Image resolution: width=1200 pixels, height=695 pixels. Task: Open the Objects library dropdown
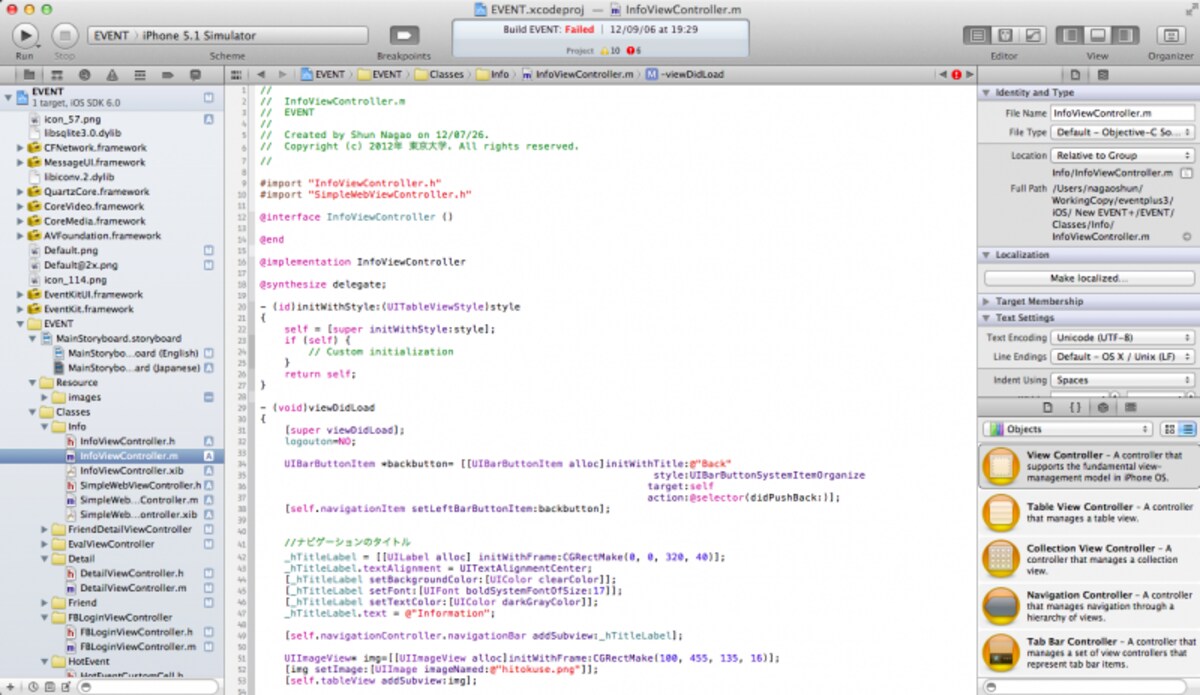(1068, 429)
